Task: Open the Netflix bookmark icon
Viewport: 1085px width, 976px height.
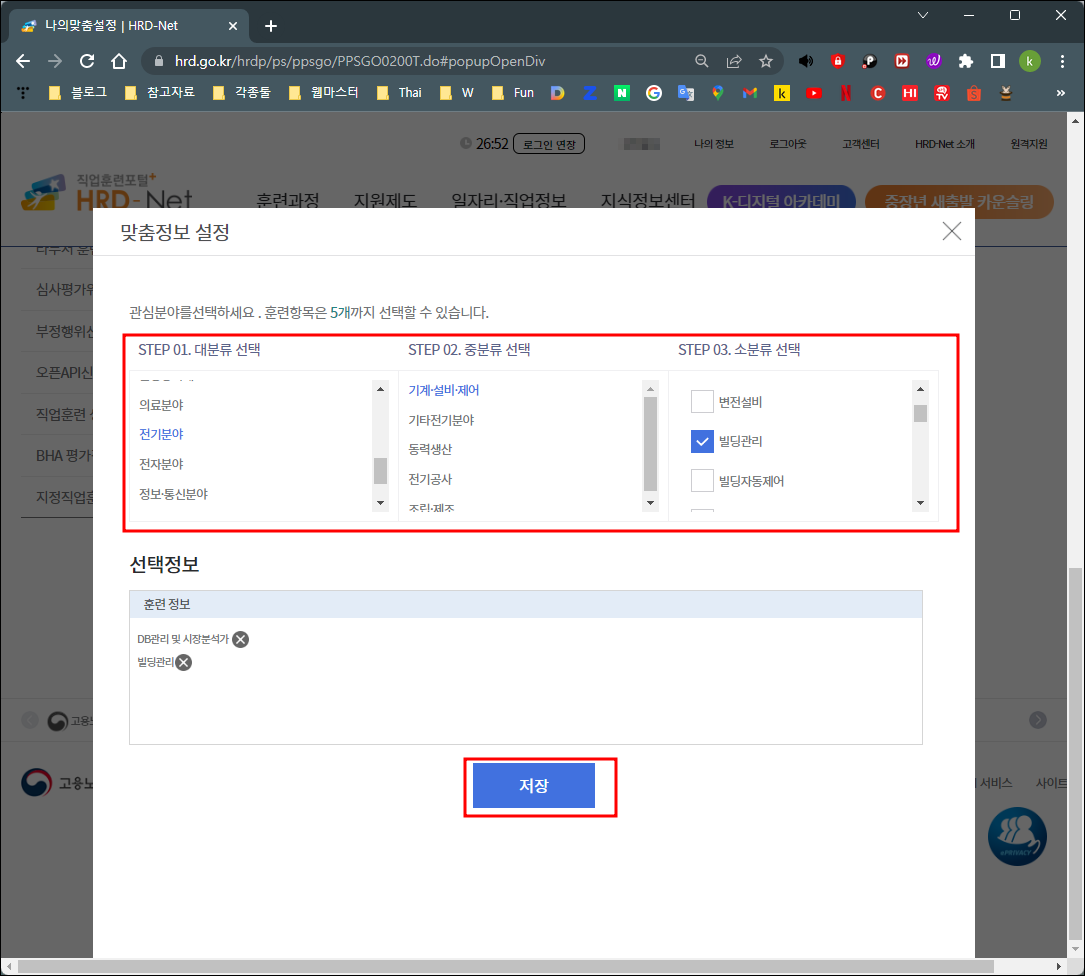Action: pyautogui.click(x=846, y=93)
